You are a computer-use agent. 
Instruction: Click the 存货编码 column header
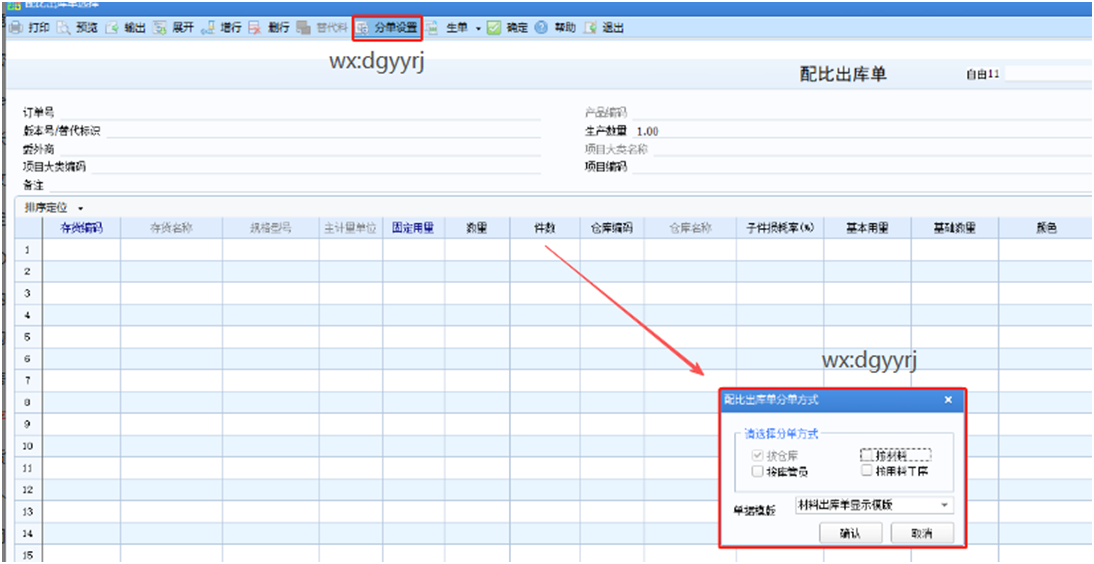click(82, 228)
